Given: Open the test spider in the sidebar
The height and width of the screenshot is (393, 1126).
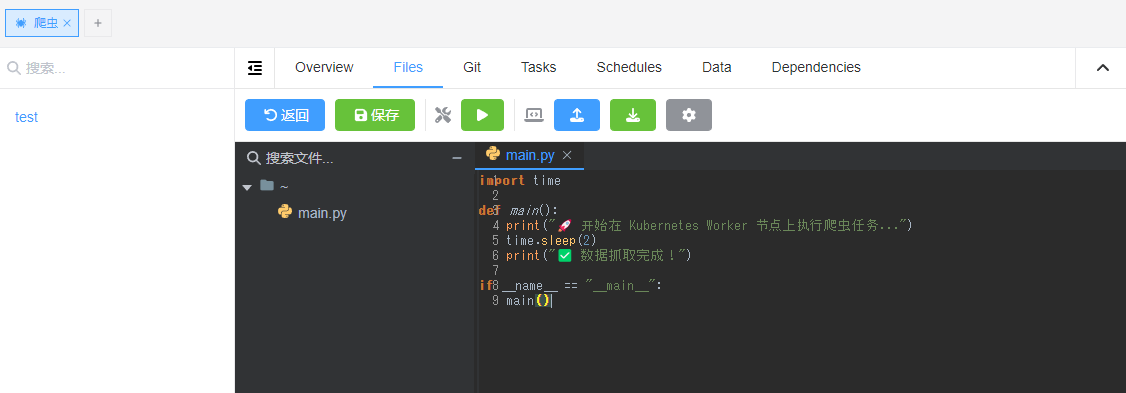Looking at the screenshot, I should (x=27, y=117).
